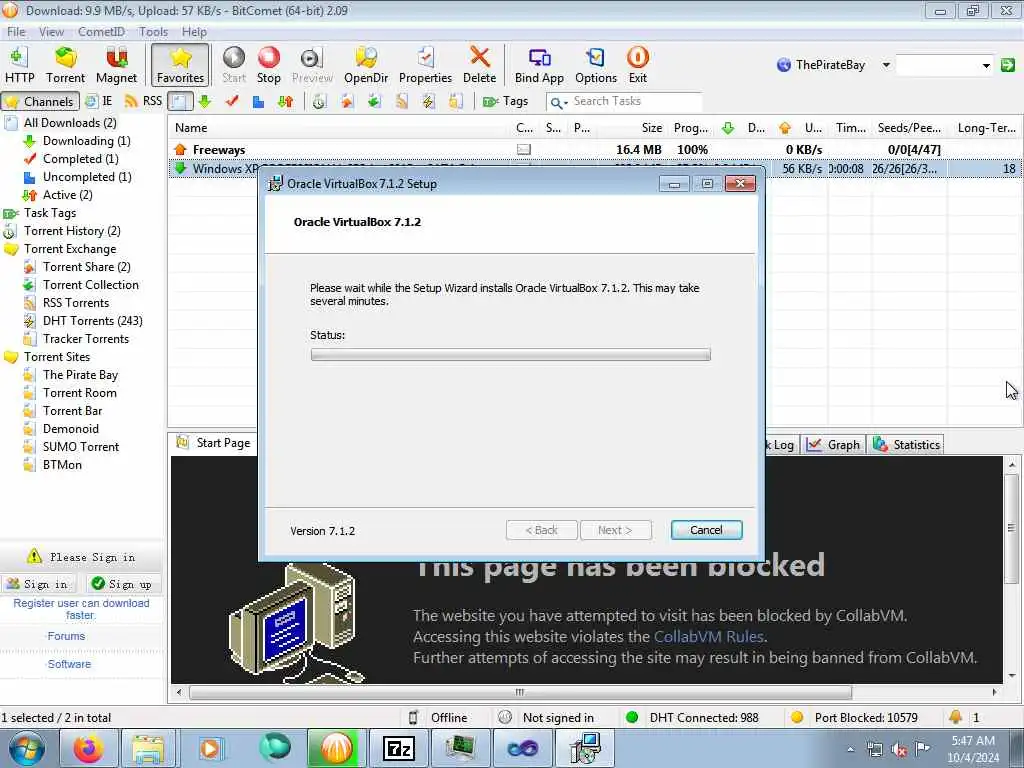Open the search type dropdown in Search Tasks
1024x768 pixels.
[558, 102]
